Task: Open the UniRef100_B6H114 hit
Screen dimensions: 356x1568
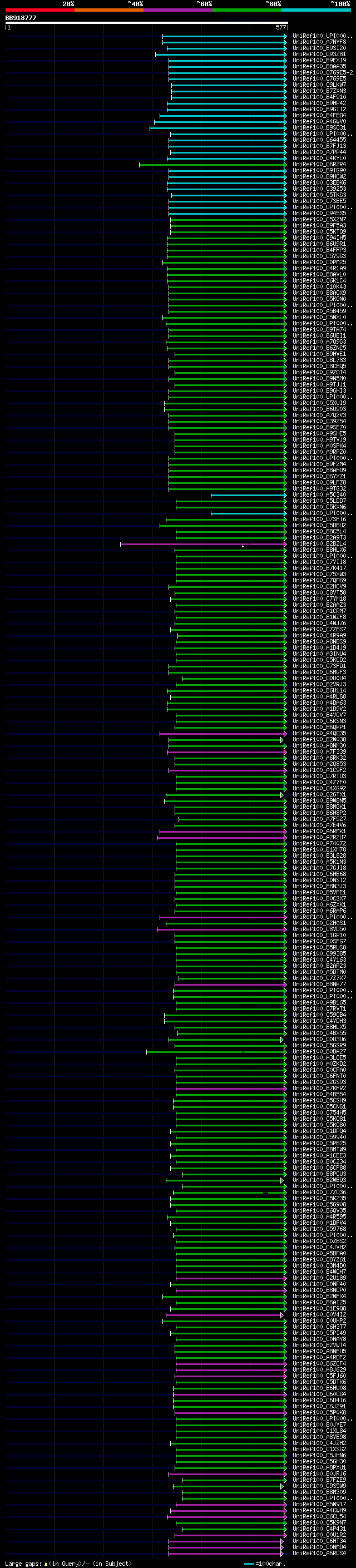Action: click(x=319, y=690)
